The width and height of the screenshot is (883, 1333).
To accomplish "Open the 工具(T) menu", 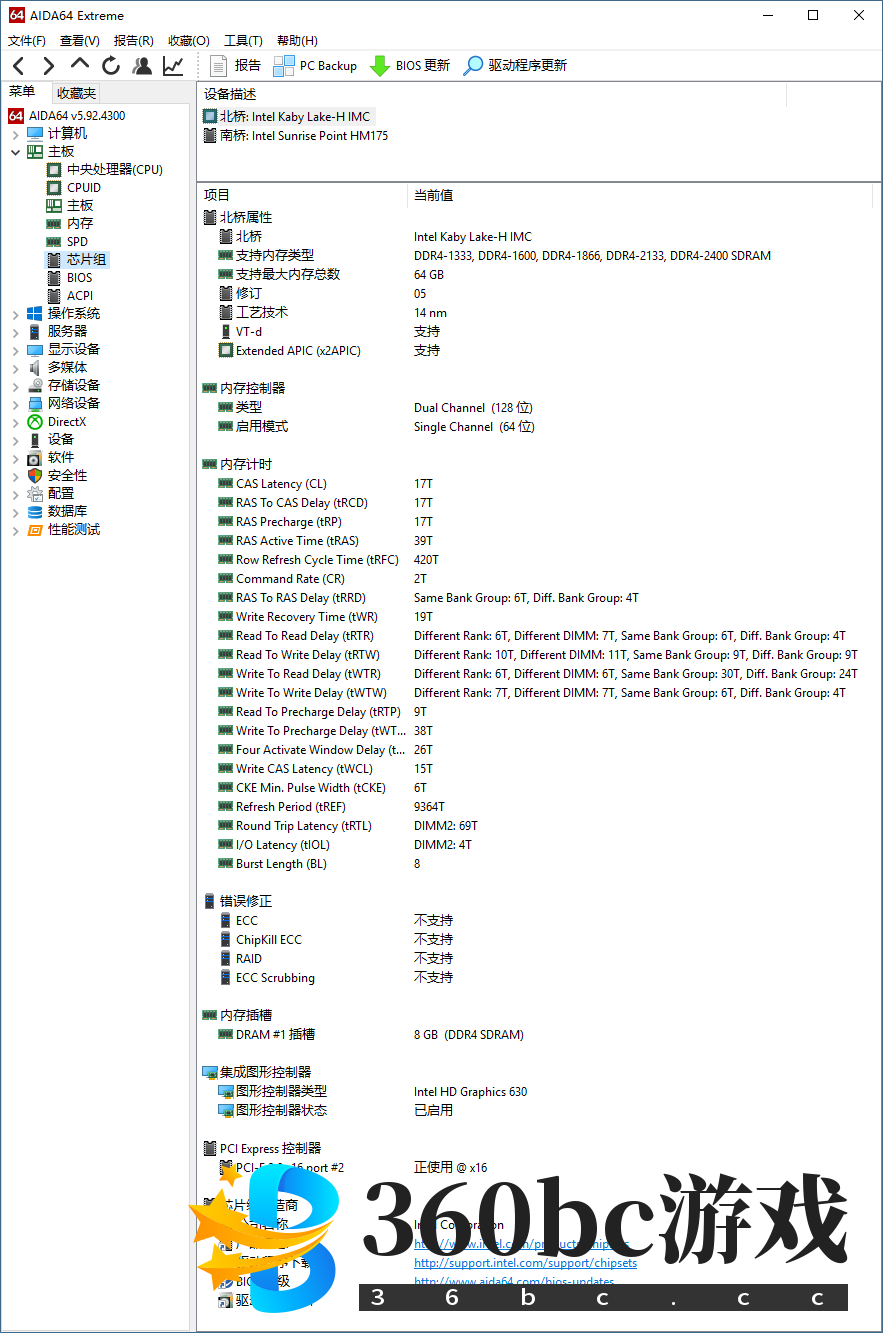I will pos(243,41).
